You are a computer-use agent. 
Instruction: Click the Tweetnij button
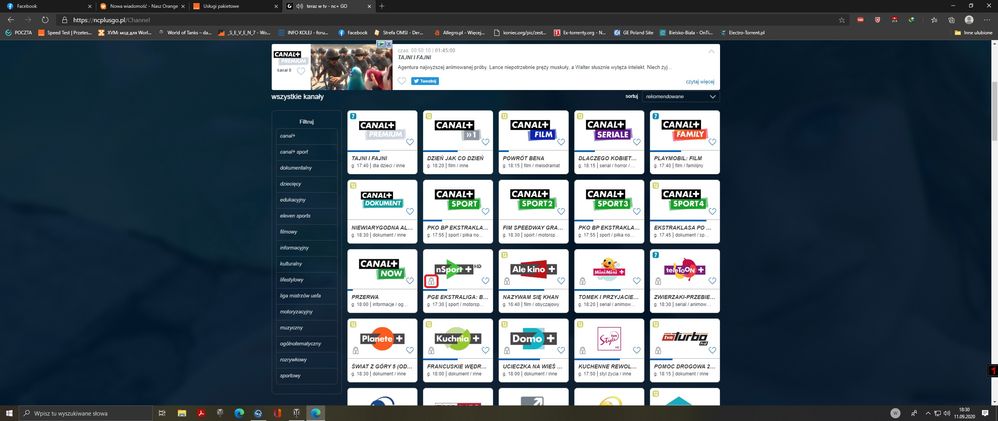tap(425, 81)
